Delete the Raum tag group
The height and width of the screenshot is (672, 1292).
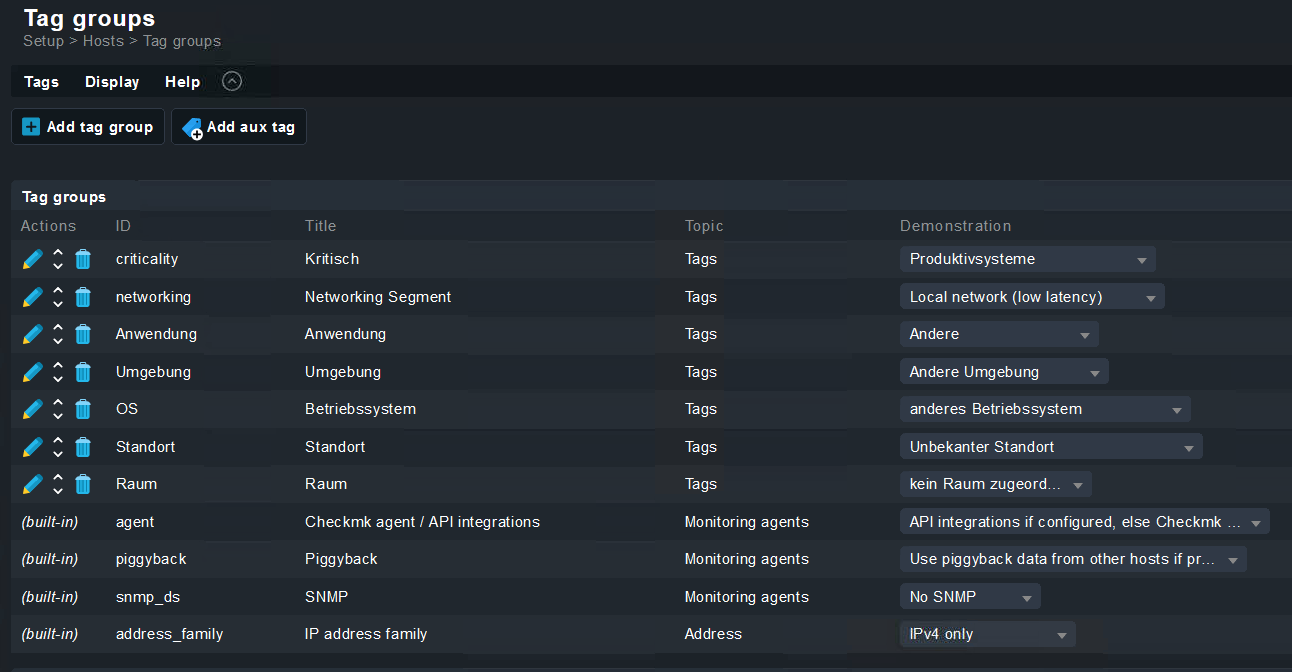coord(83,484)
